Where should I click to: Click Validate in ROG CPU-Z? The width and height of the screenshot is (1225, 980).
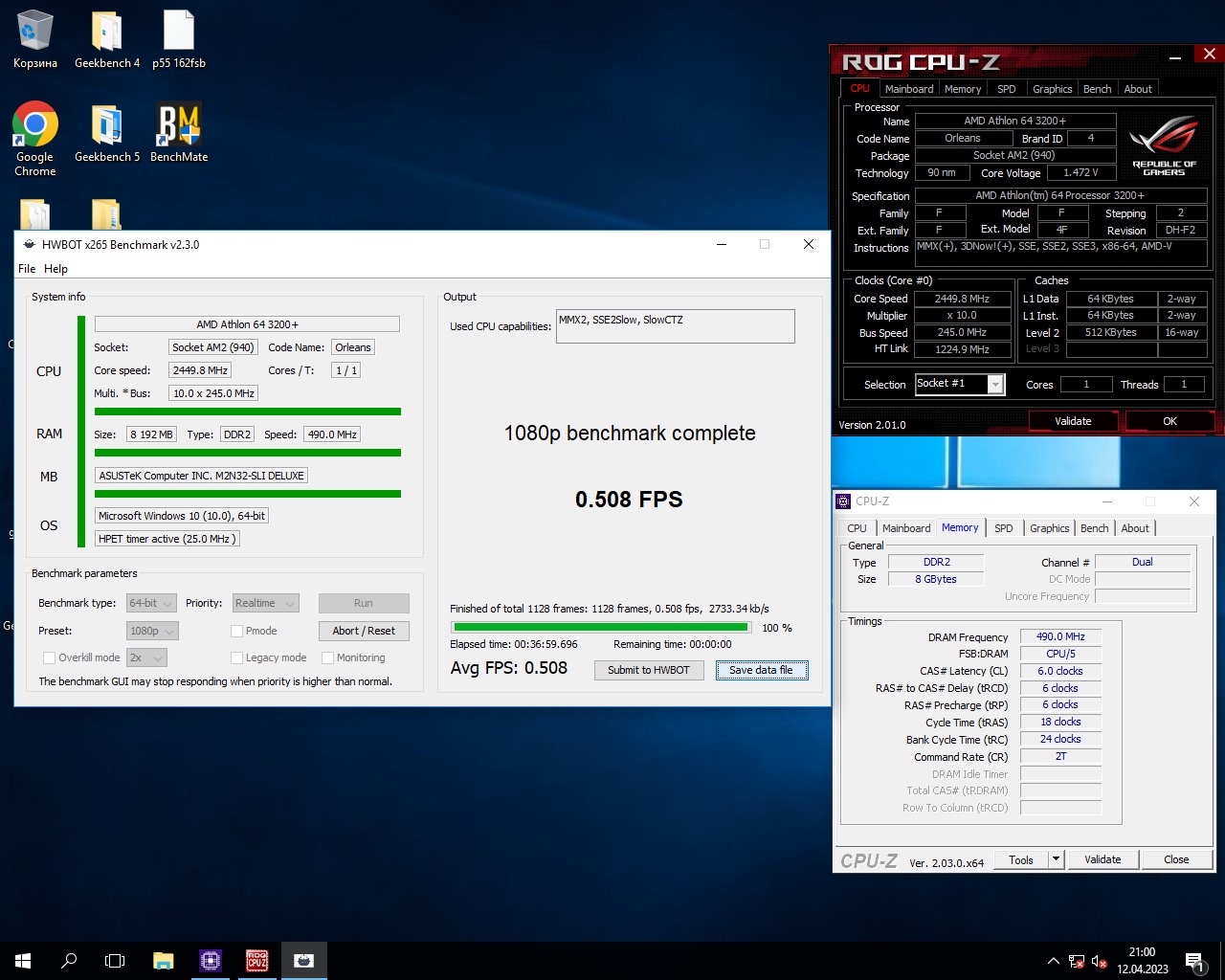coord(1073,421)
